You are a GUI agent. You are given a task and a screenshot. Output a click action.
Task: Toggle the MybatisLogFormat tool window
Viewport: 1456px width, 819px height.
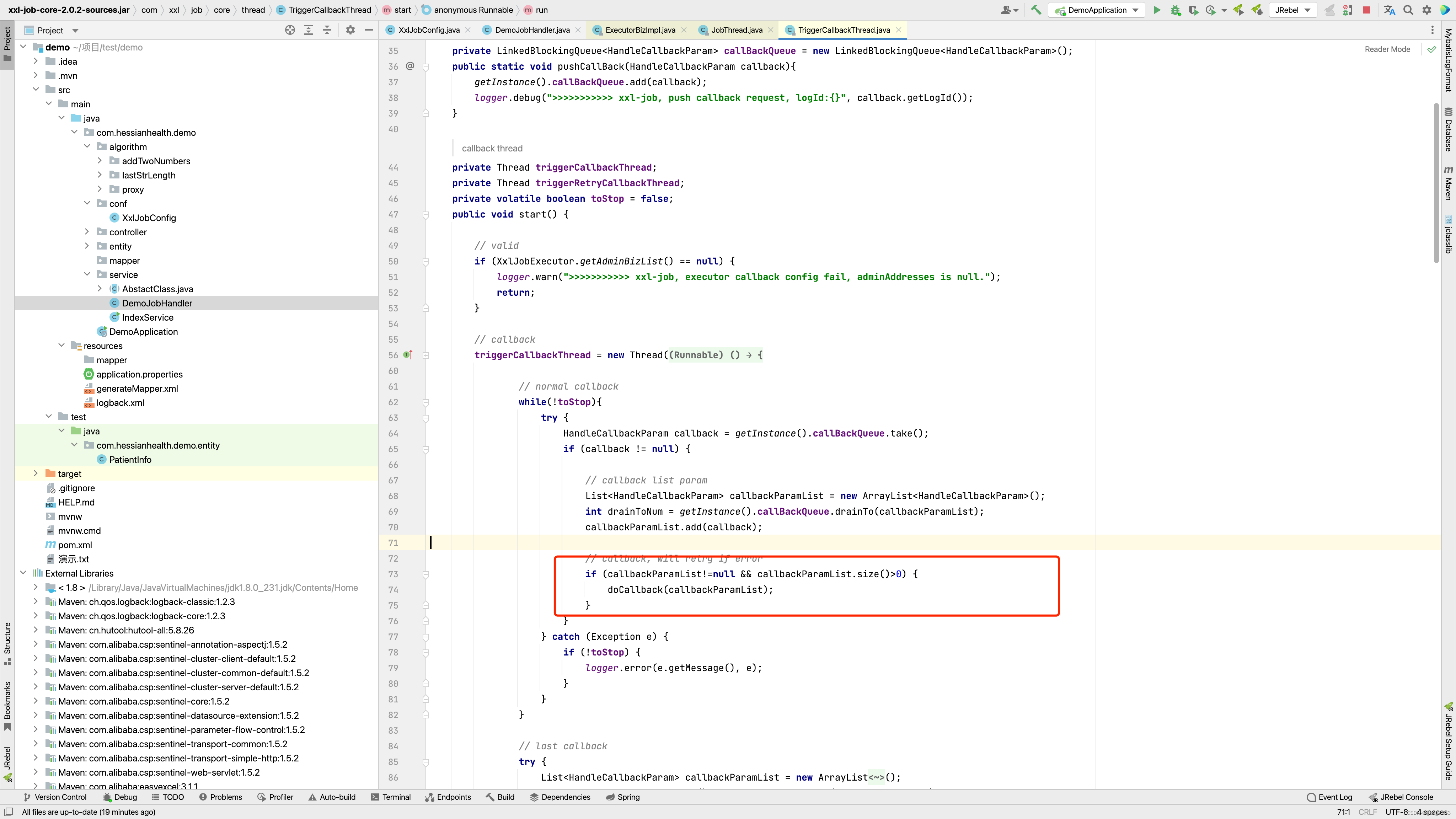[x=1448, y=60]
